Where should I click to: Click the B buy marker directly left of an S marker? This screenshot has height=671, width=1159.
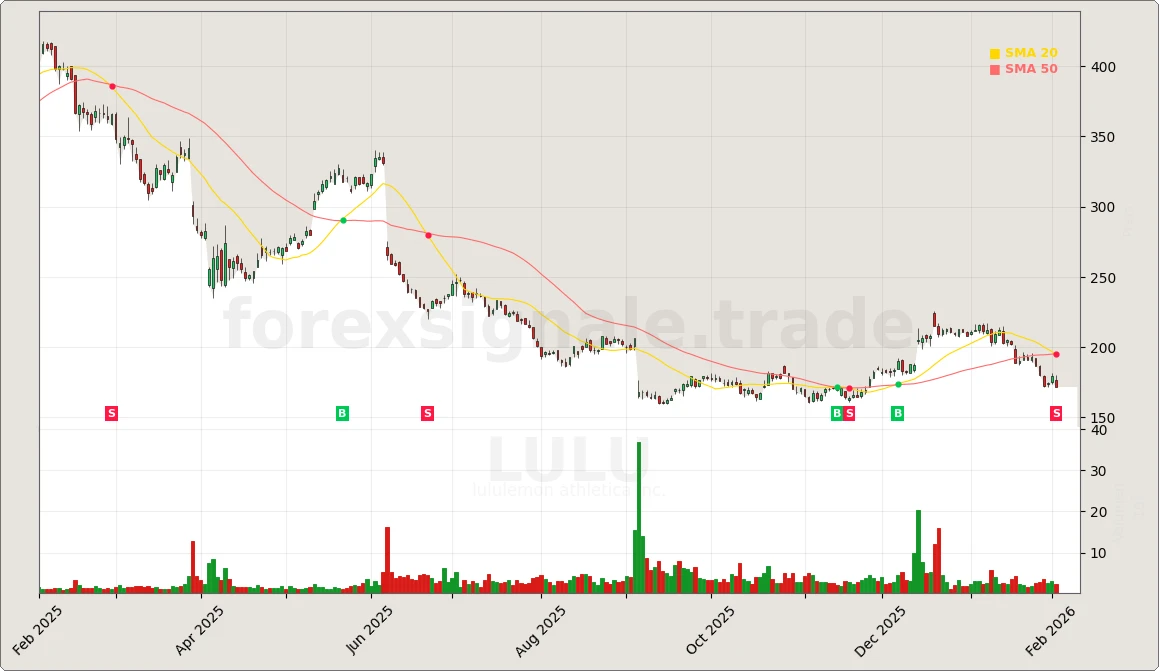pyautogui.click(x=837, y=414)
